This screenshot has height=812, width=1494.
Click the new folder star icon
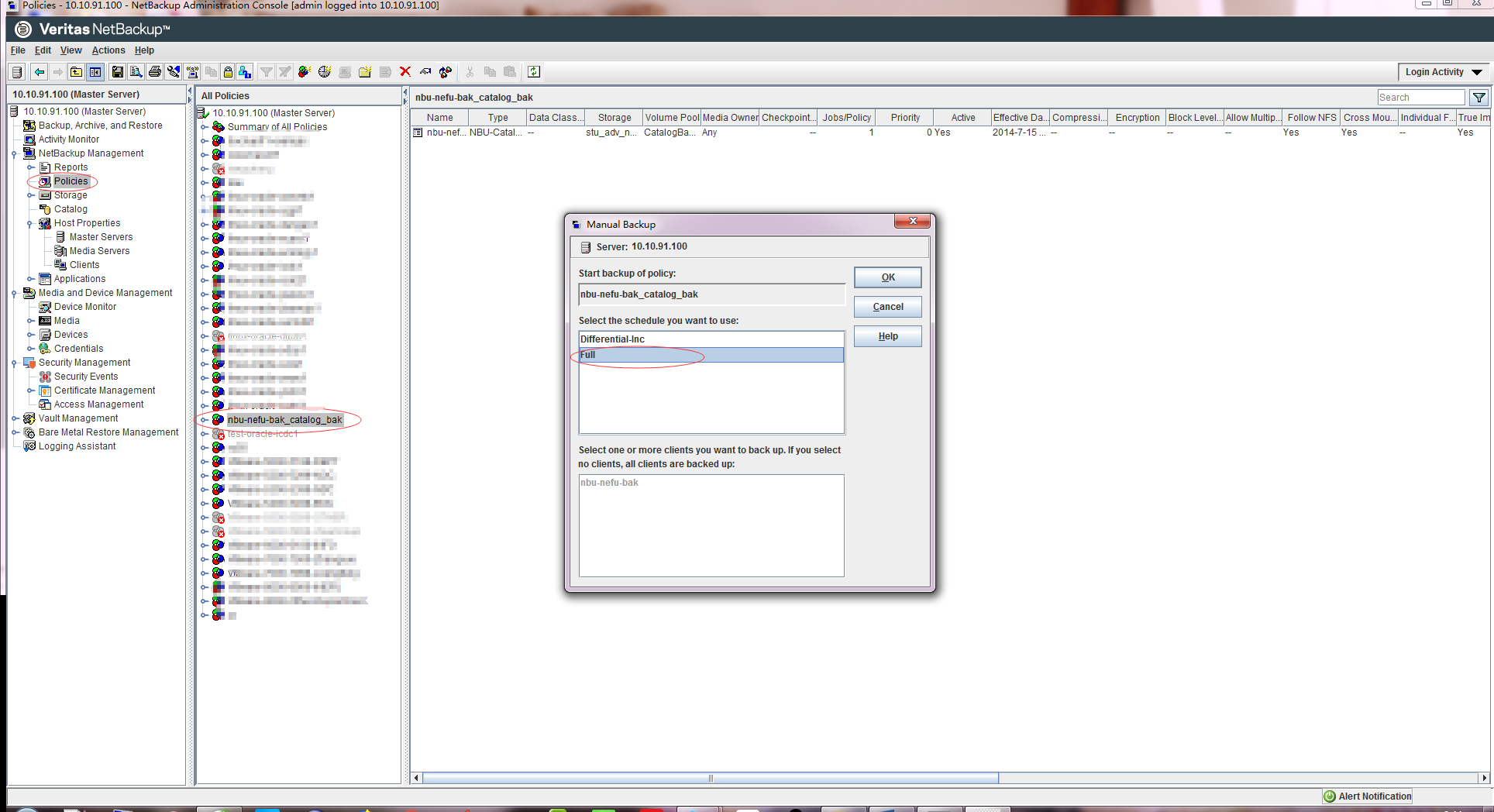tap(364, 72)
